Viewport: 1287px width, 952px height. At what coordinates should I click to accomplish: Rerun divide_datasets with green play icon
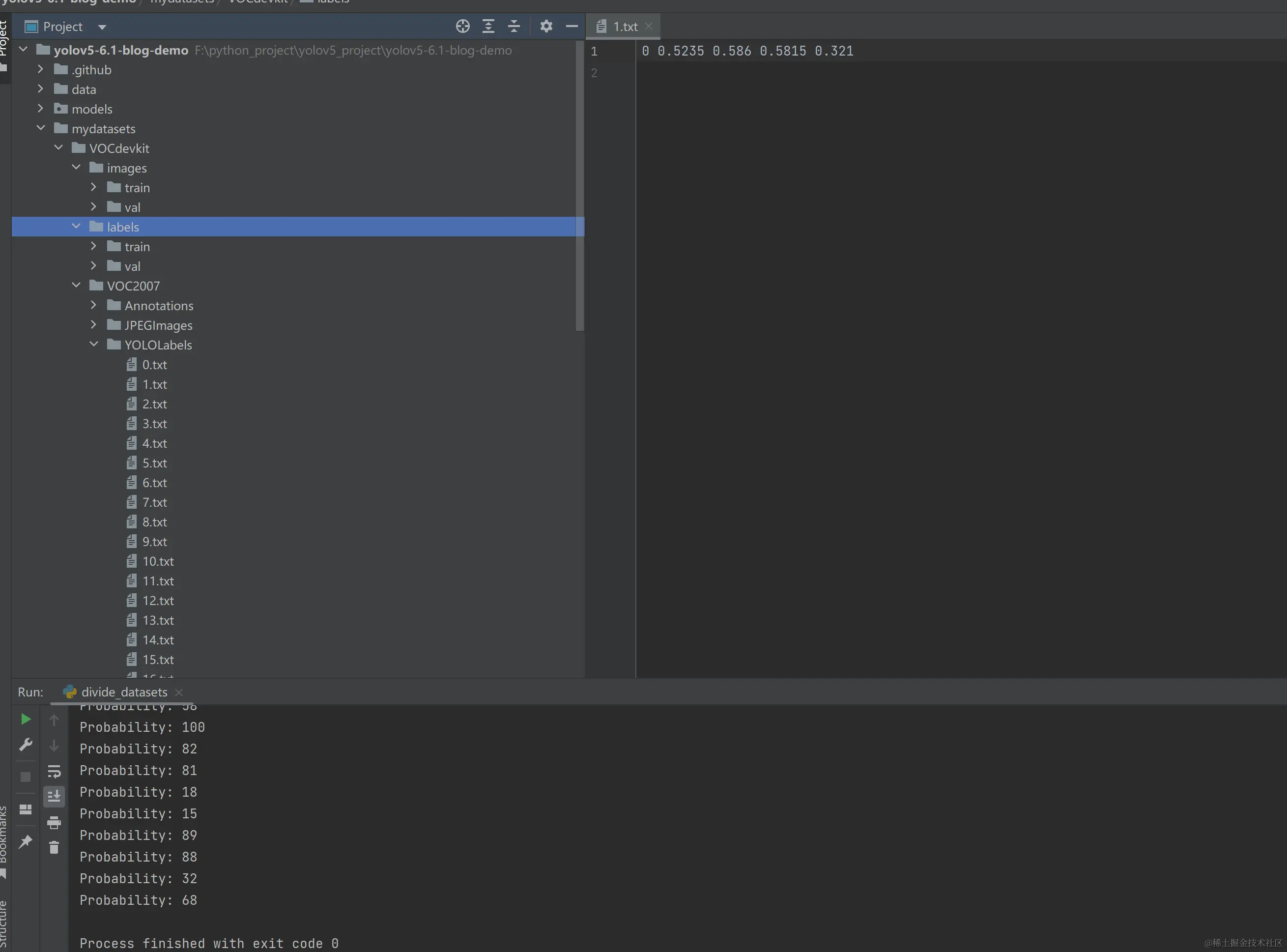pos(26,719)
